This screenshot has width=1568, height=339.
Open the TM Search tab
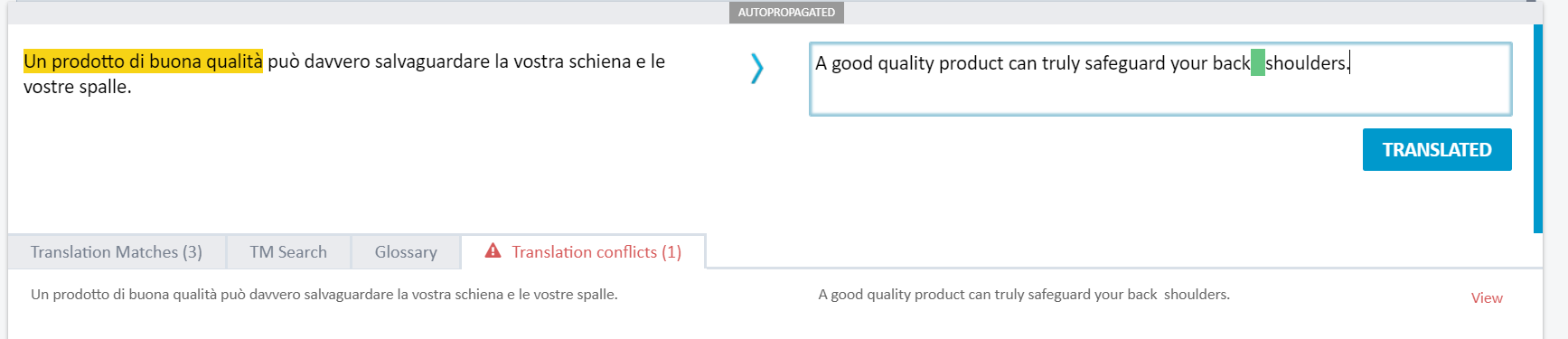click(288, 252)
